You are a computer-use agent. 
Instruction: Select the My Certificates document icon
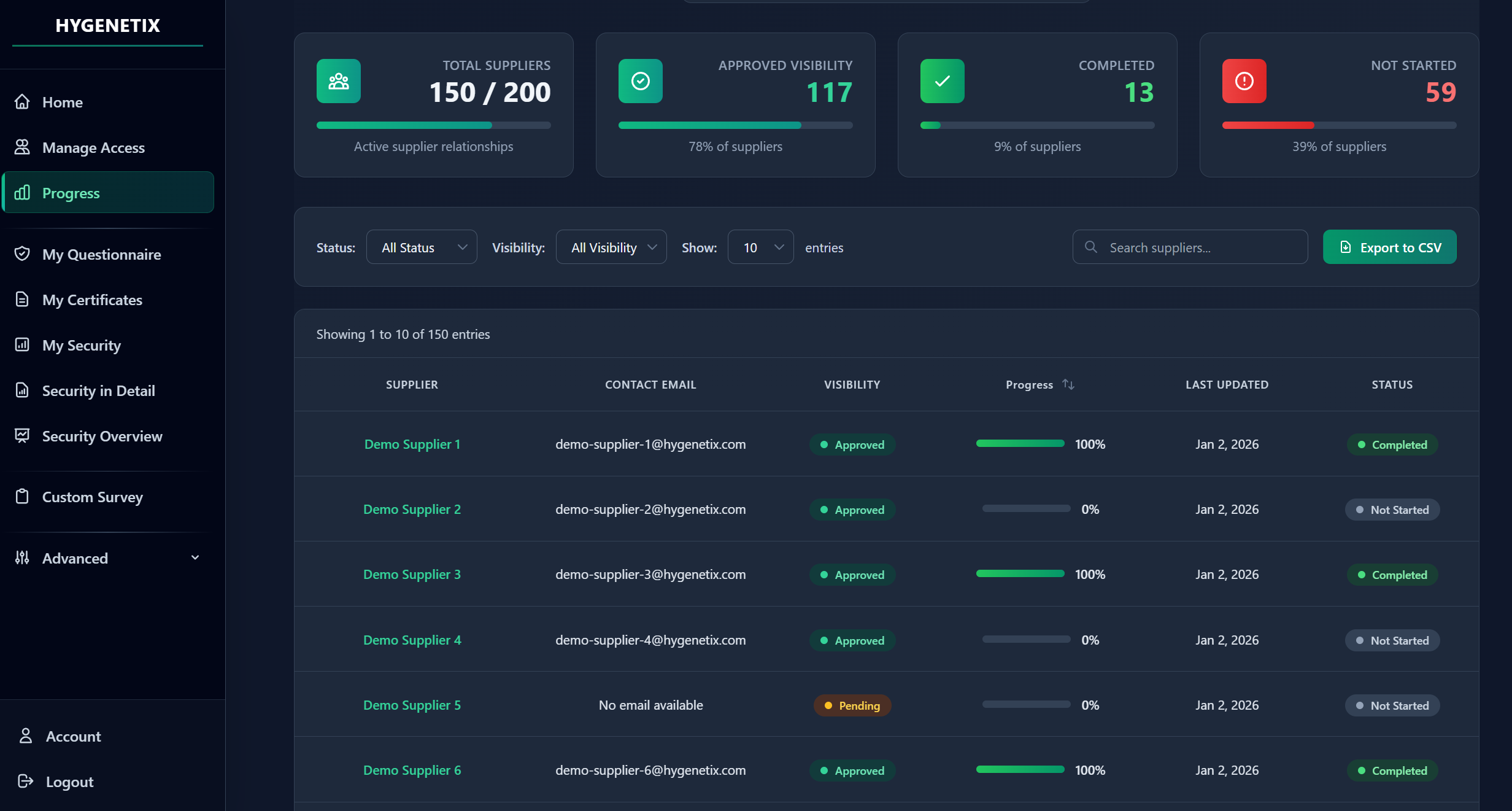[x=22, y=300]
